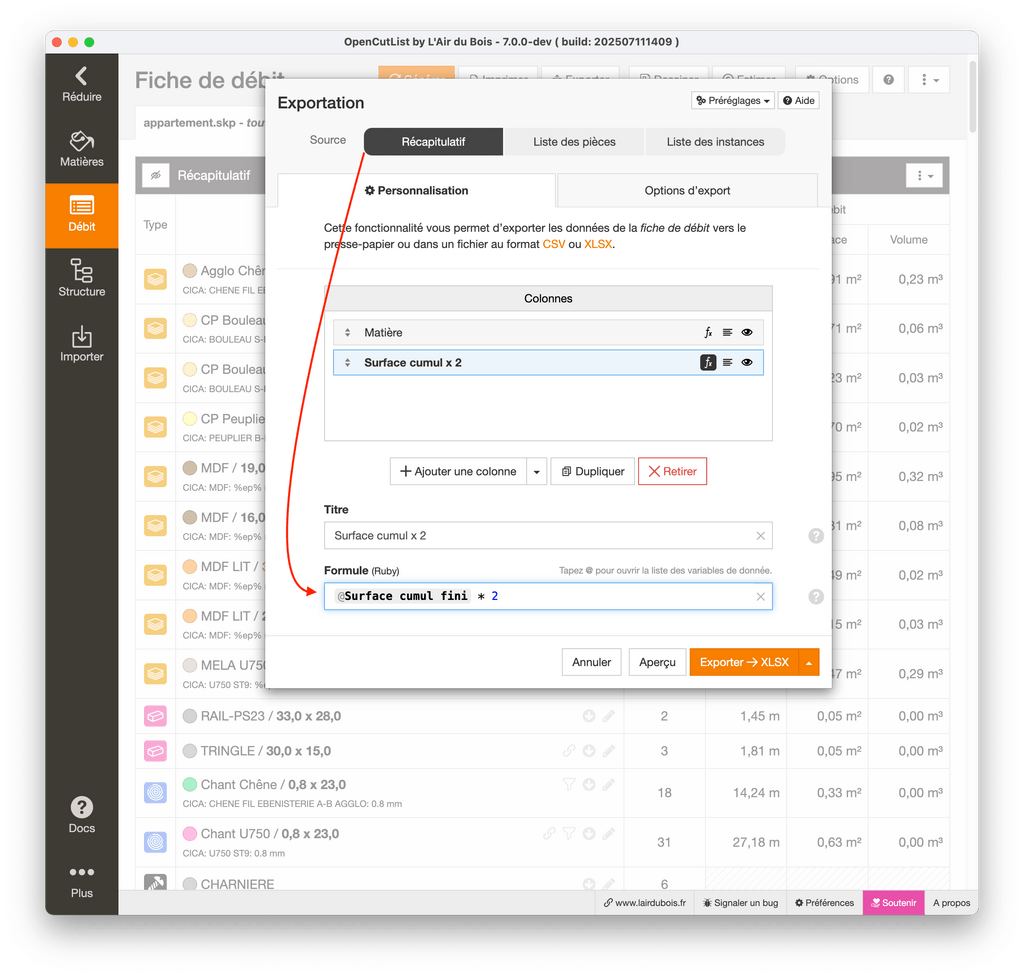This screenshot has height=975, width=1024.
Task: Toggle visibility eye of Surface cumul x 2
Action: pos(747,362)
